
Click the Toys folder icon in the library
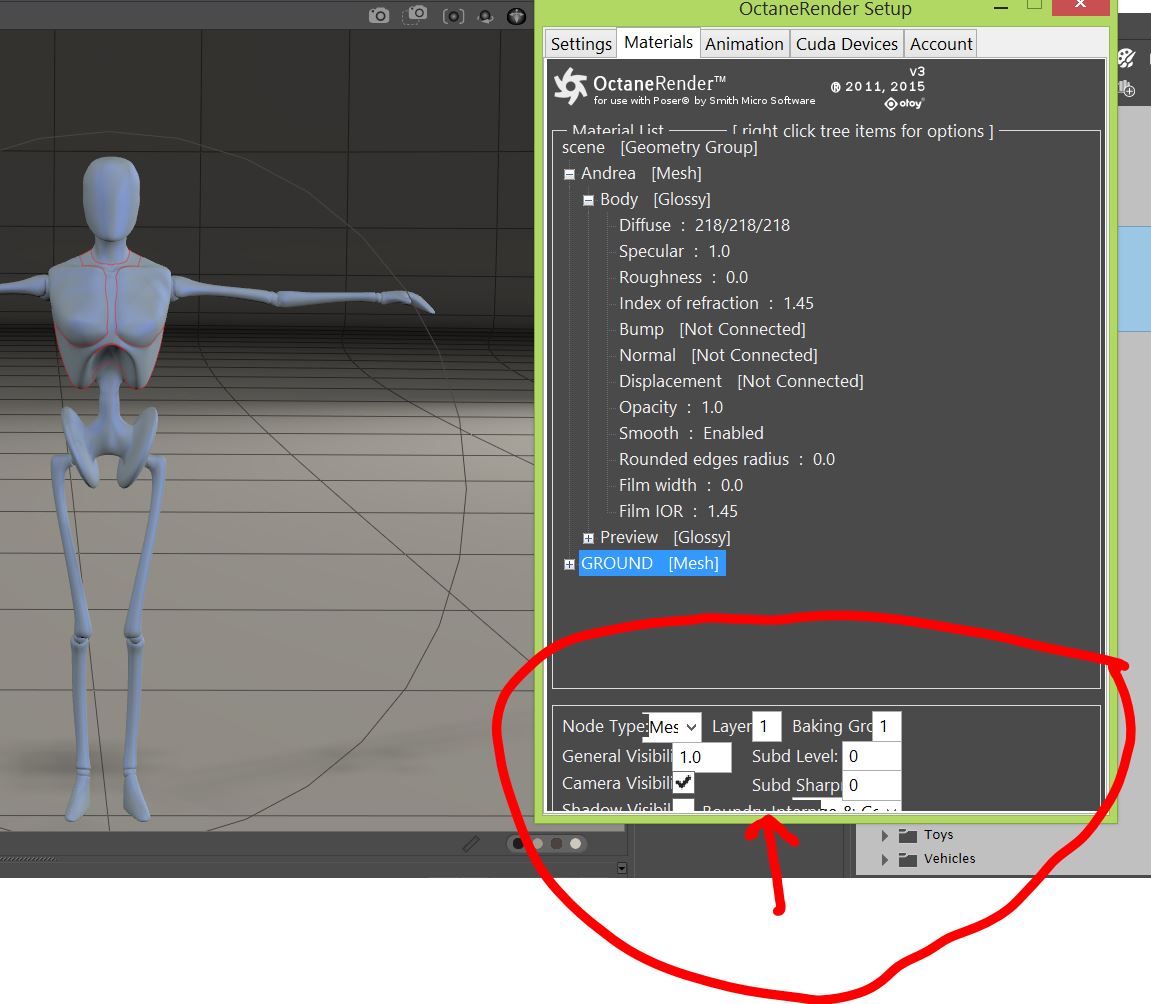click(x=908, y=835)
